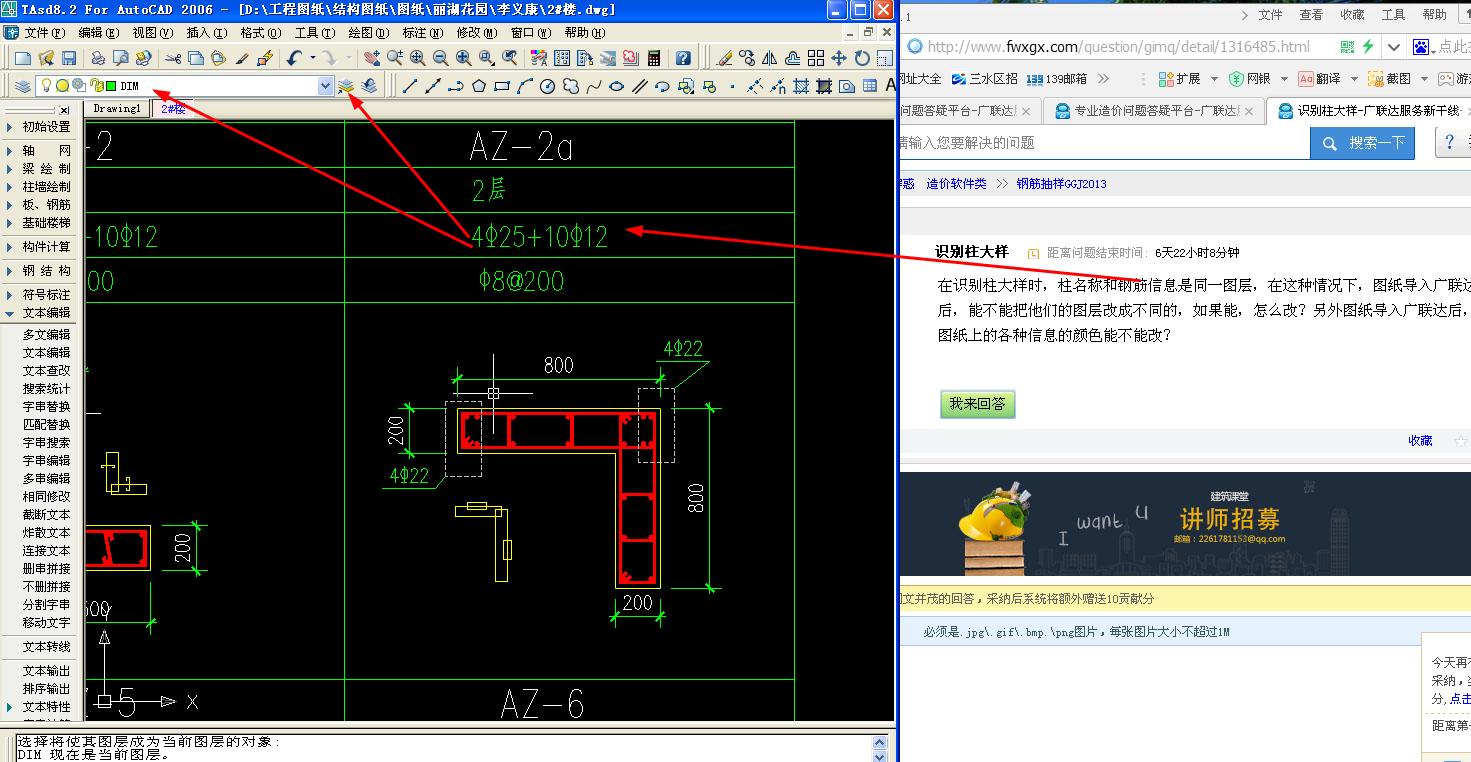The image size is (1471, 762).
Task: Click the 文本输出 command
Action: pos(47,671)
